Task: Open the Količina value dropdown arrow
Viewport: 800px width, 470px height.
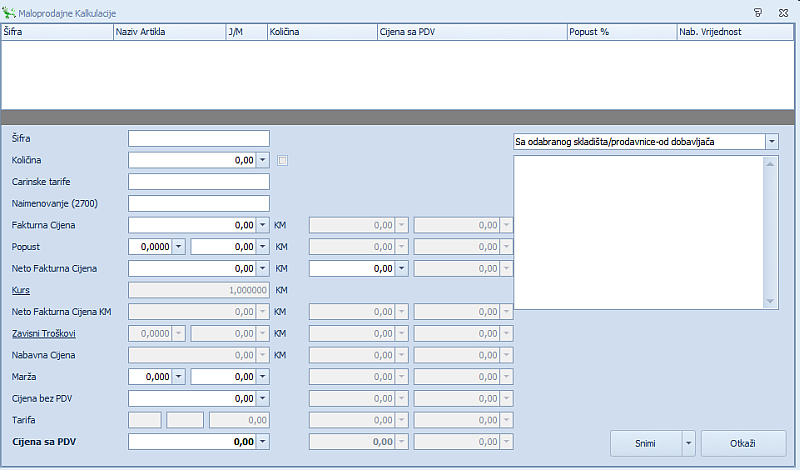Action: coord(262,160)
